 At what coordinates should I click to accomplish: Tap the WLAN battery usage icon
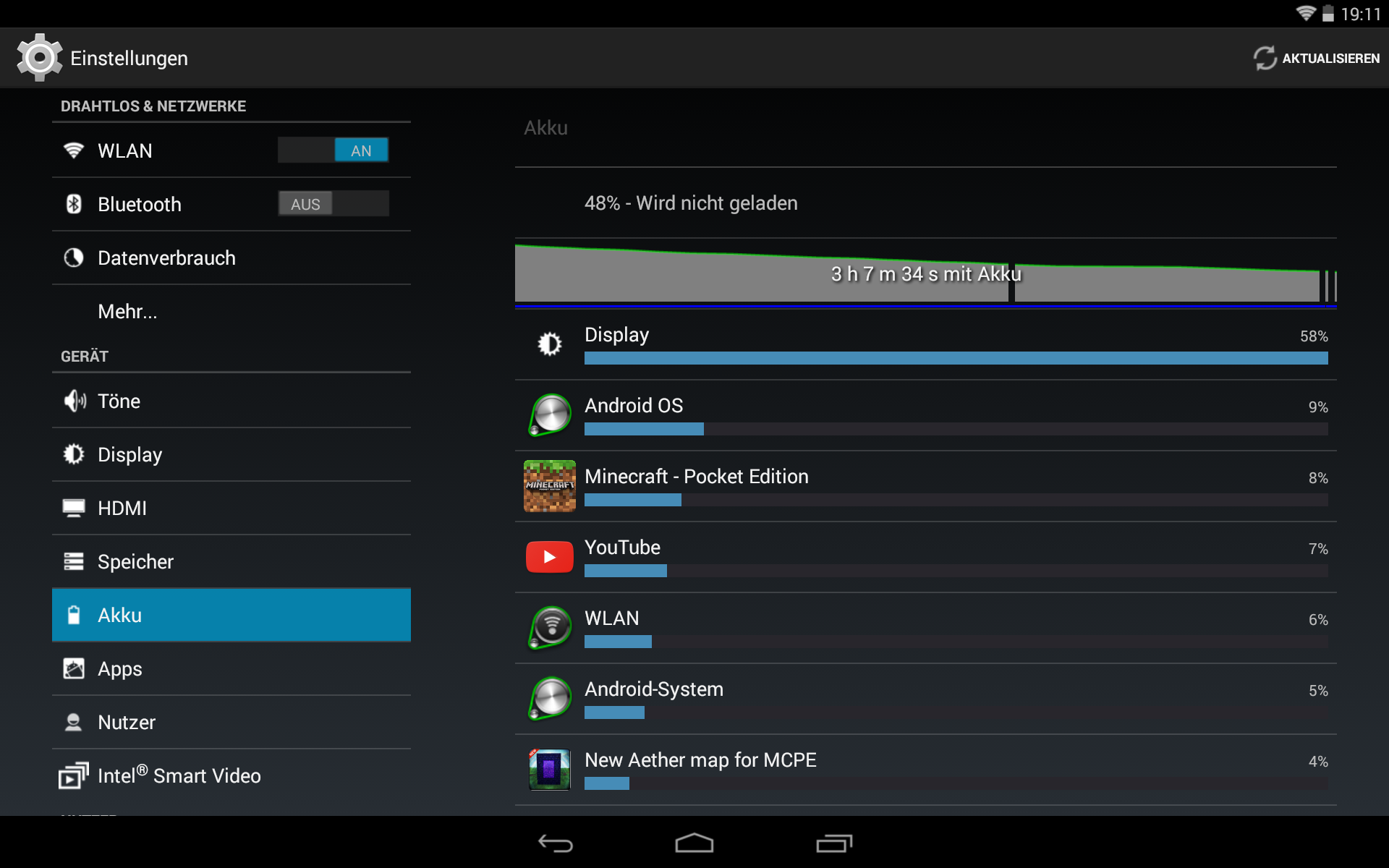coord(551,627)
